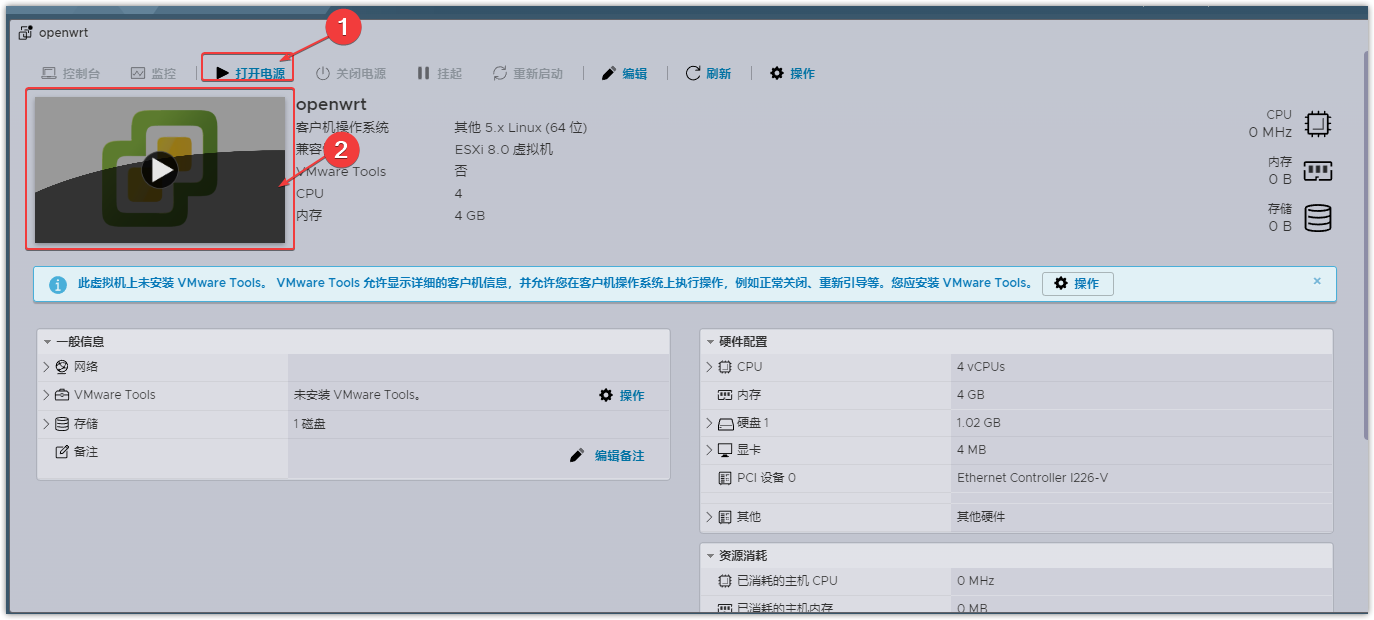Click the 硬盘 1 disk icon
This screenshot has width=1374, height=620.
coord(725,423)
